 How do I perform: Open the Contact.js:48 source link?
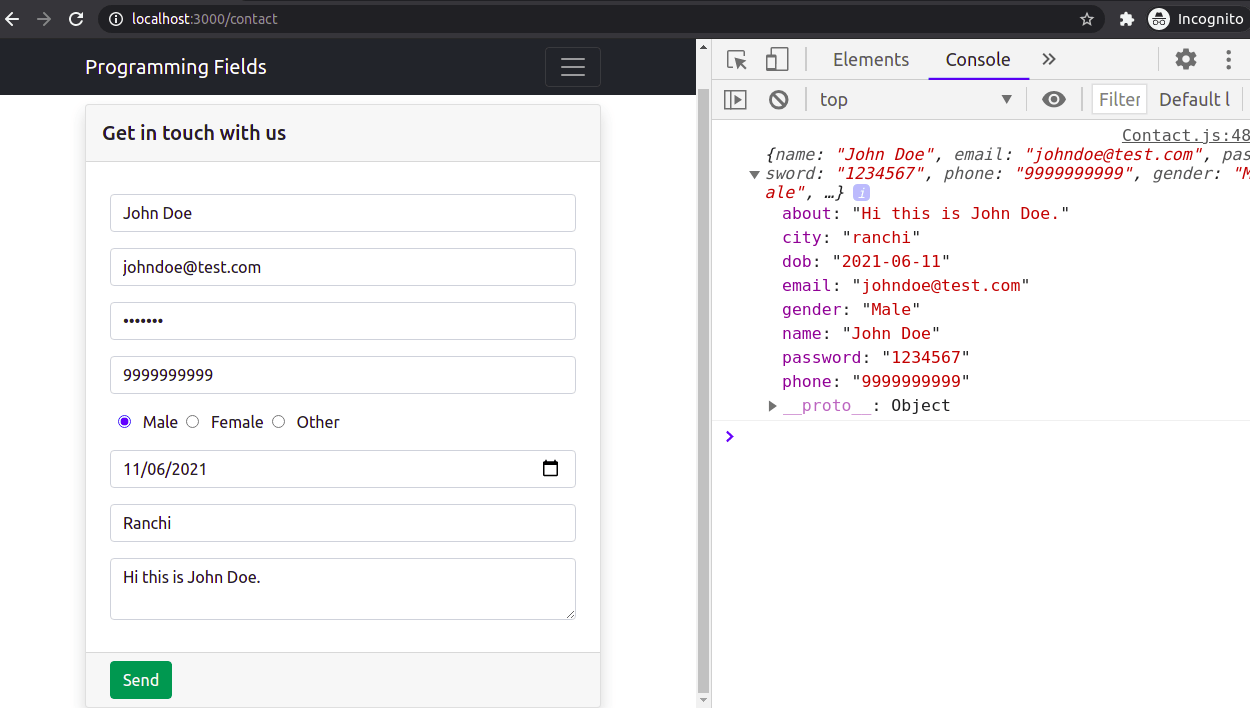click(1186, 135)
